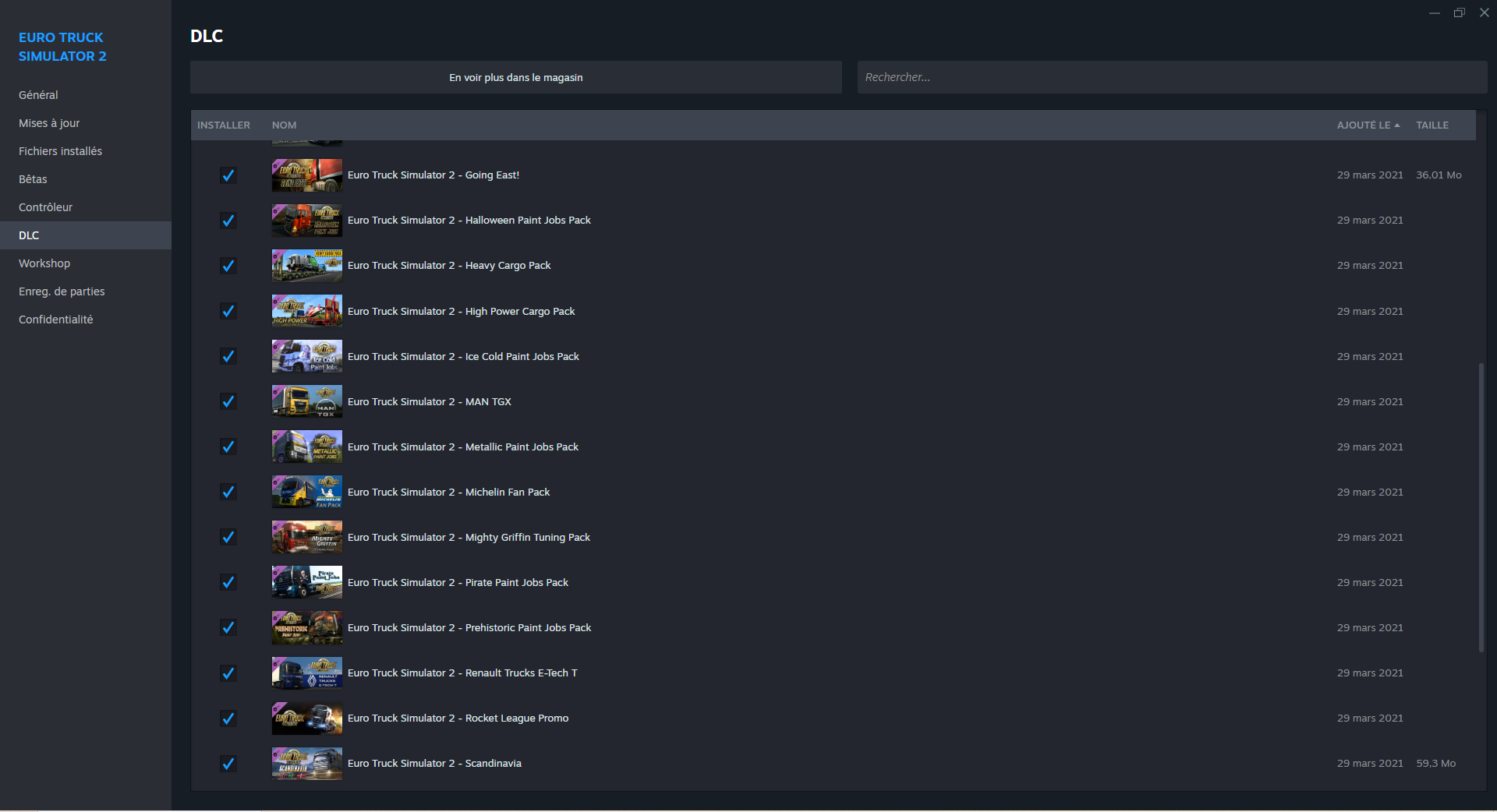Viewport: 1497px width, 812px height.
Task: Select the MAN TGX DLC name
Action: pos(430,401)
